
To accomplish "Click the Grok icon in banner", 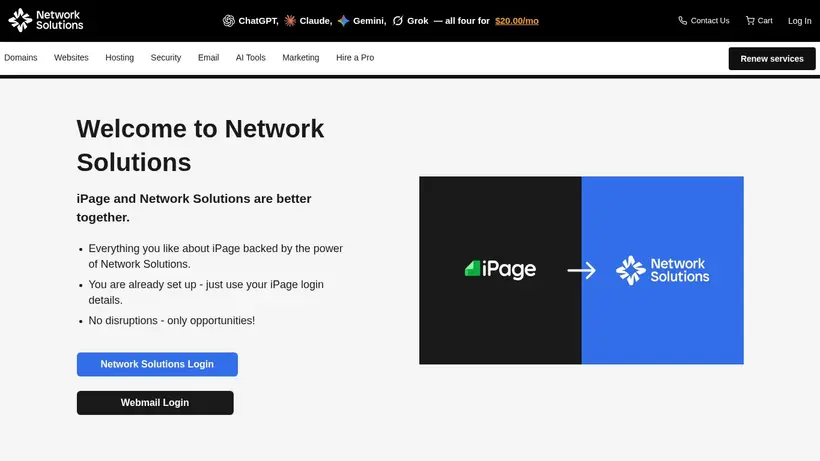I will point(398,21).
